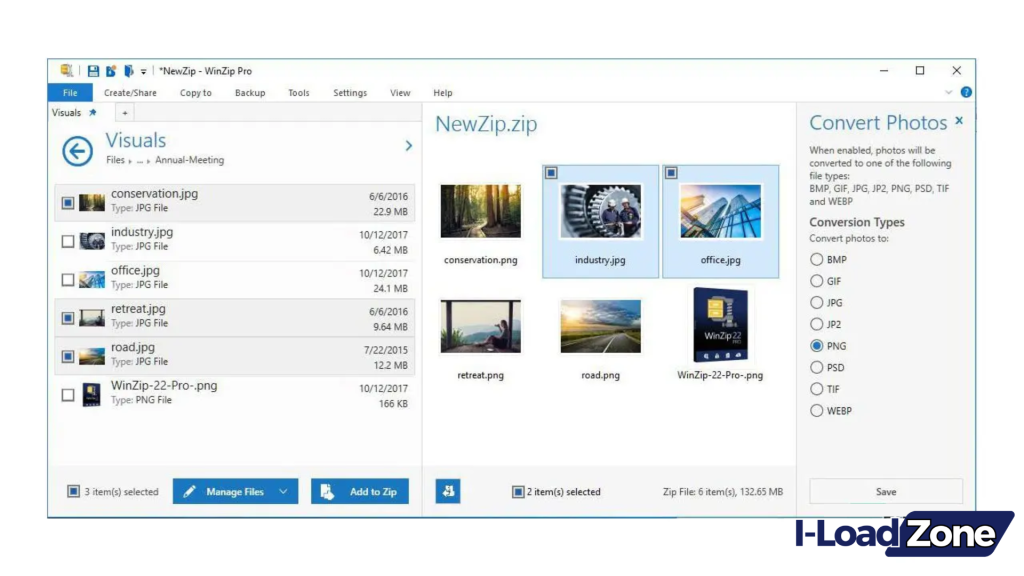Click the WinZip application icon in title bar

[x=67, y=71]
